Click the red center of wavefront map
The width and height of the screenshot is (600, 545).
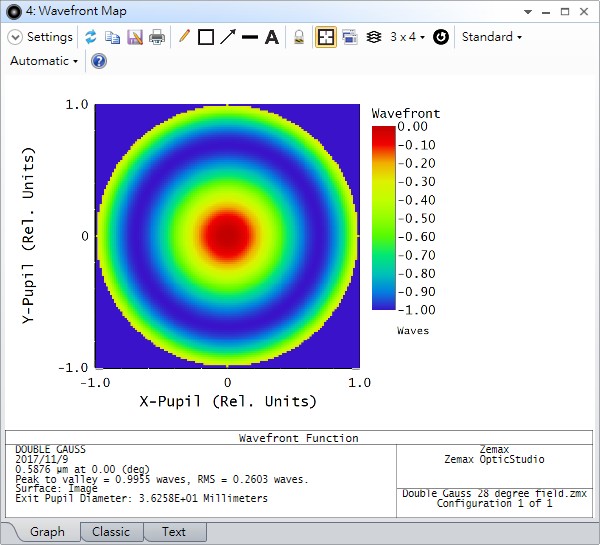tap(227, 236)
